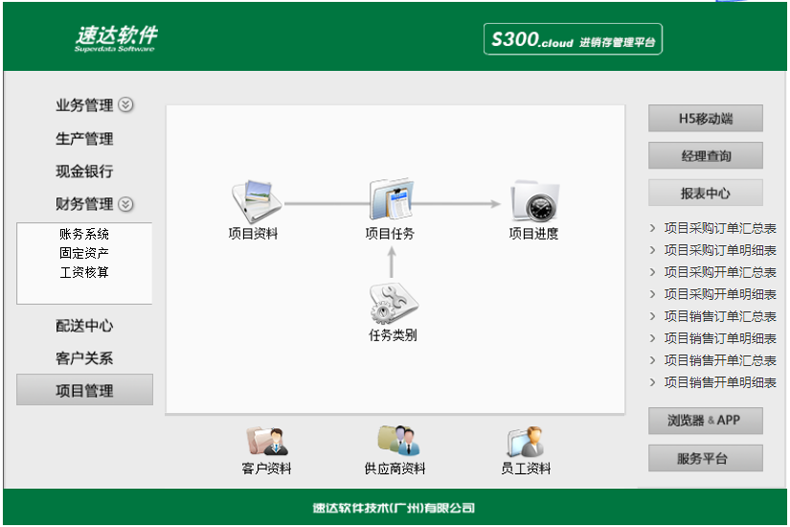This screenshot has width=790, height=527.
Task: Click the 浏览器 & APP button
Action: pos(705,420)
